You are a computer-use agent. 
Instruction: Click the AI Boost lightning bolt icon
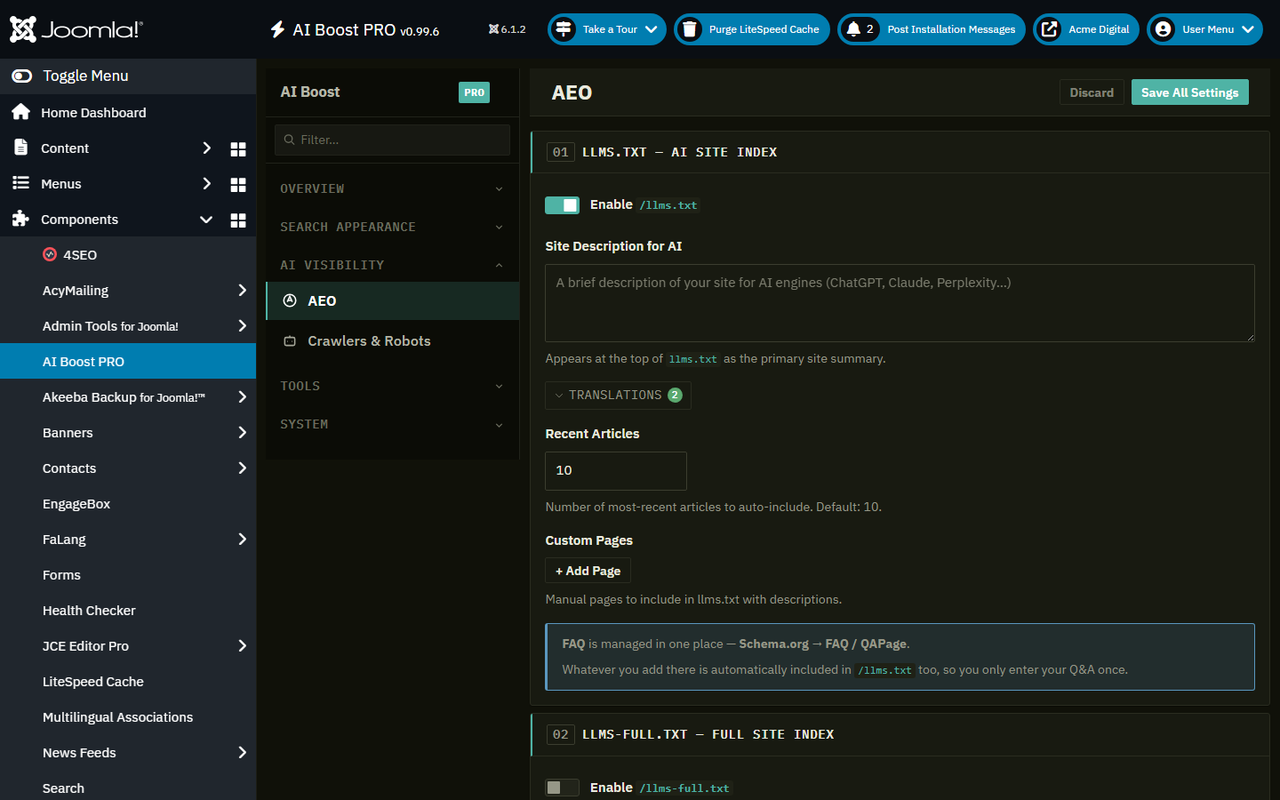tap(278, 30)
